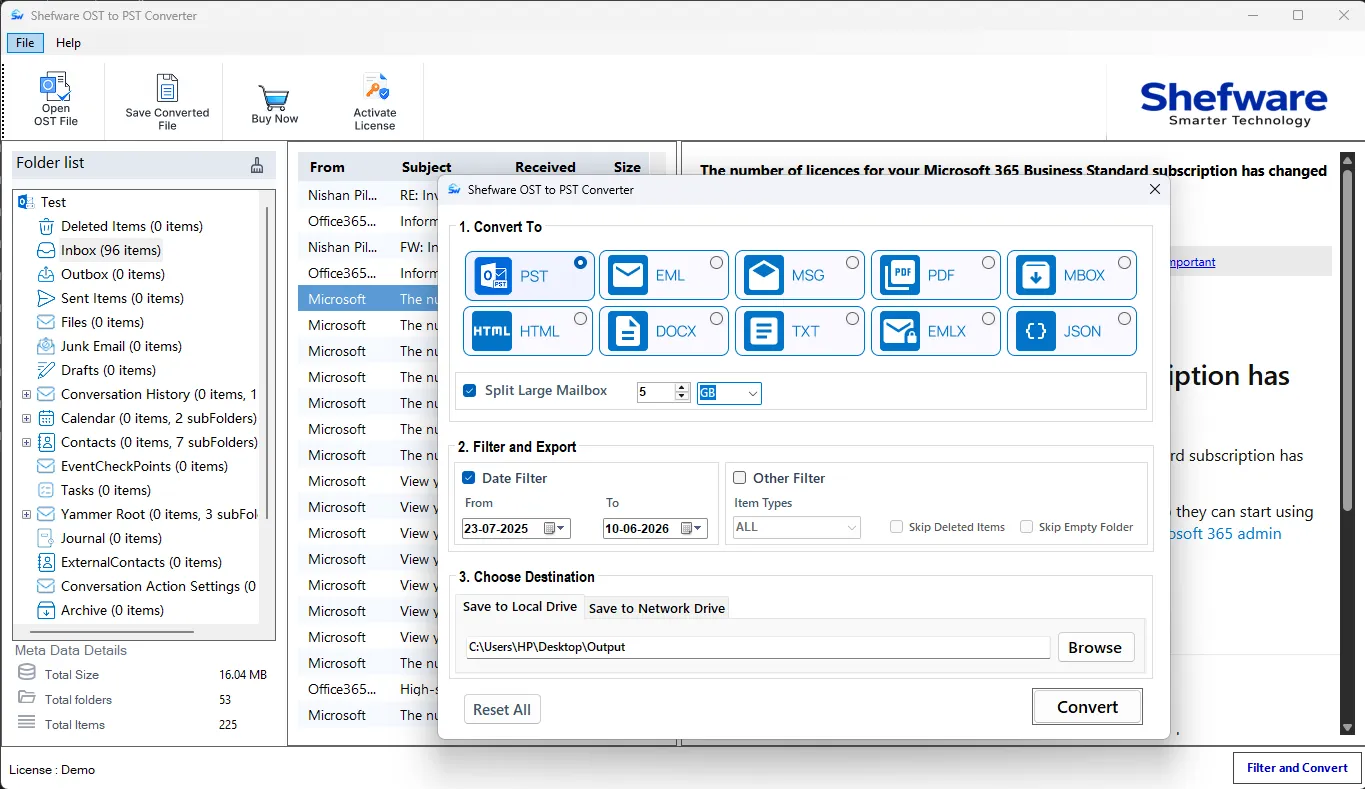Click the destination path input field
The image size is (1365, 789).
pyautogui.click(x=758, y=647)
